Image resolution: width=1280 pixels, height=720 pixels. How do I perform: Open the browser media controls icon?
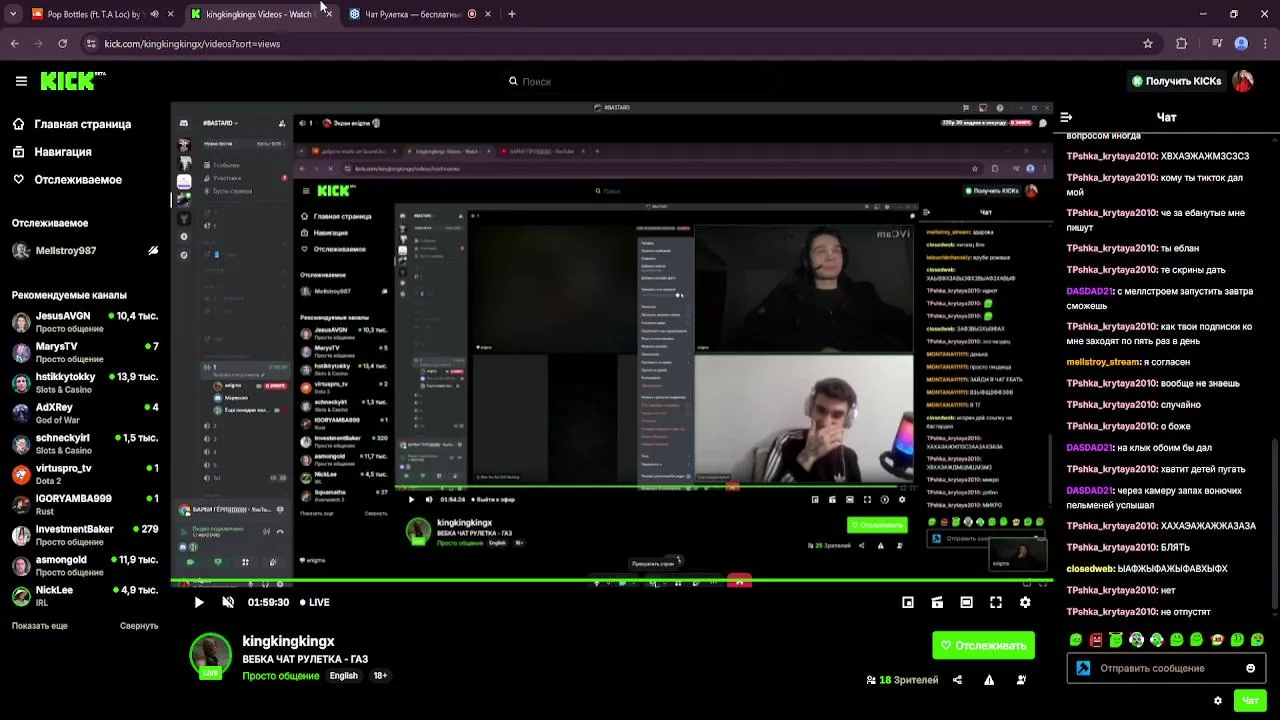(x=1217, y=44)
